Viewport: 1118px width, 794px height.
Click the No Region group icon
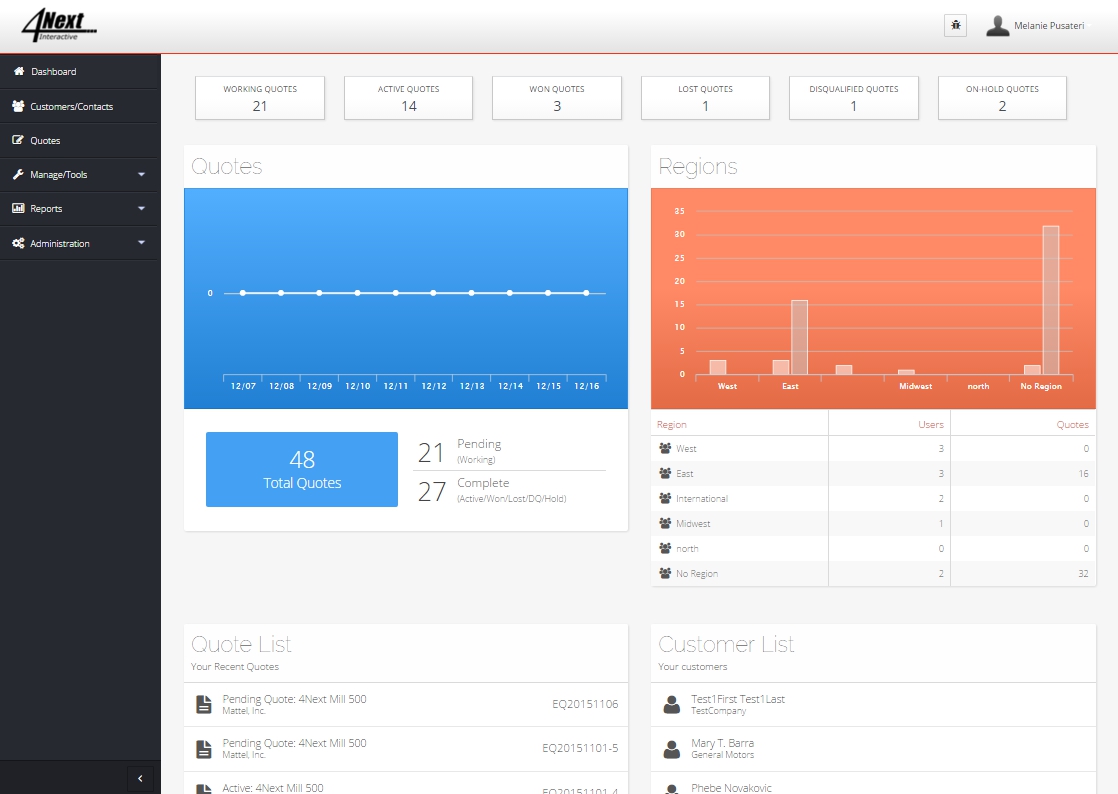pos(665,573)
